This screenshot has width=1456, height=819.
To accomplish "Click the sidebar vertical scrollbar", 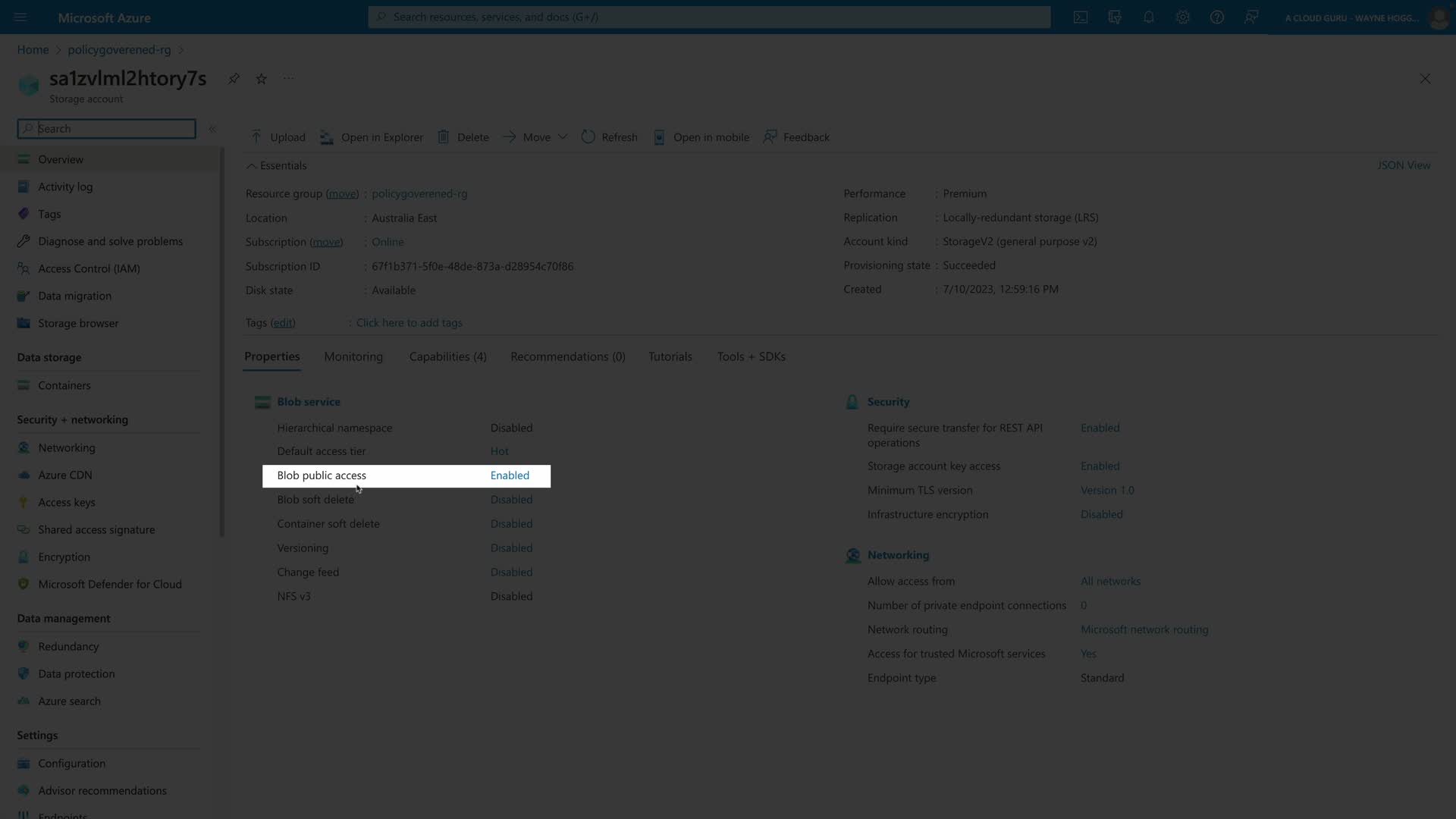I will 222,341.
